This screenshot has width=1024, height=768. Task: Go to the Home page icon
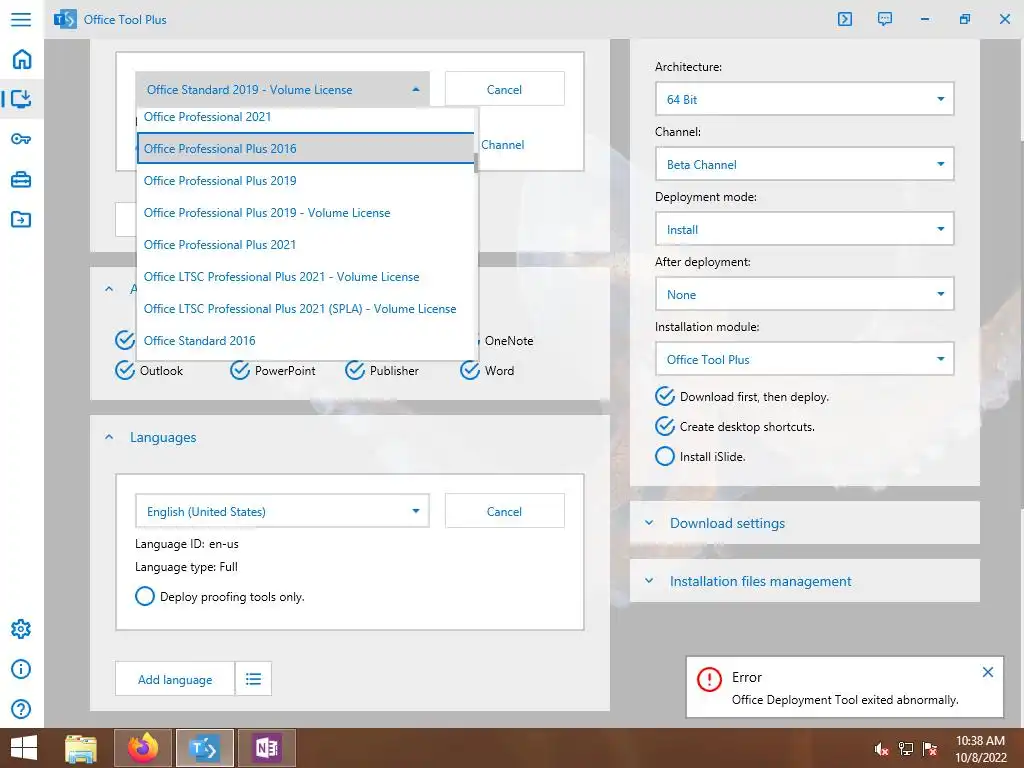pos(22,59)
